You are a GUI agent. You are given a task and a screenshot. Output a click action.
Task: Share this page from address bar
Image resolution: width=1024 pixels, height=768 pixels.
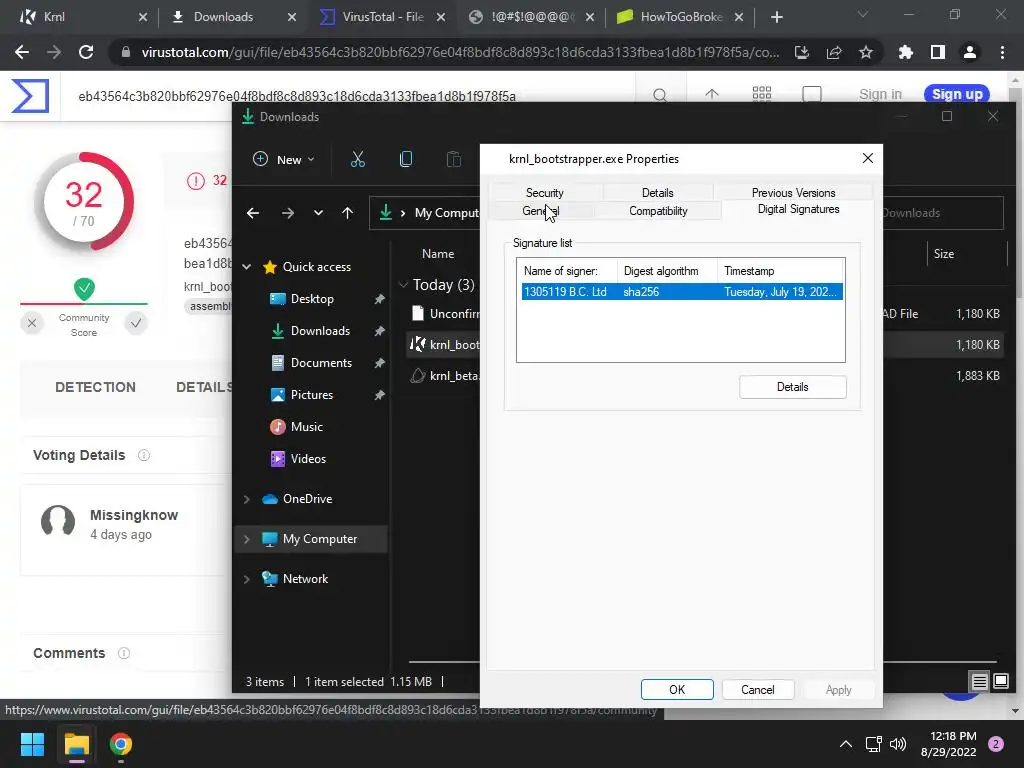click(x=834, y=52)
